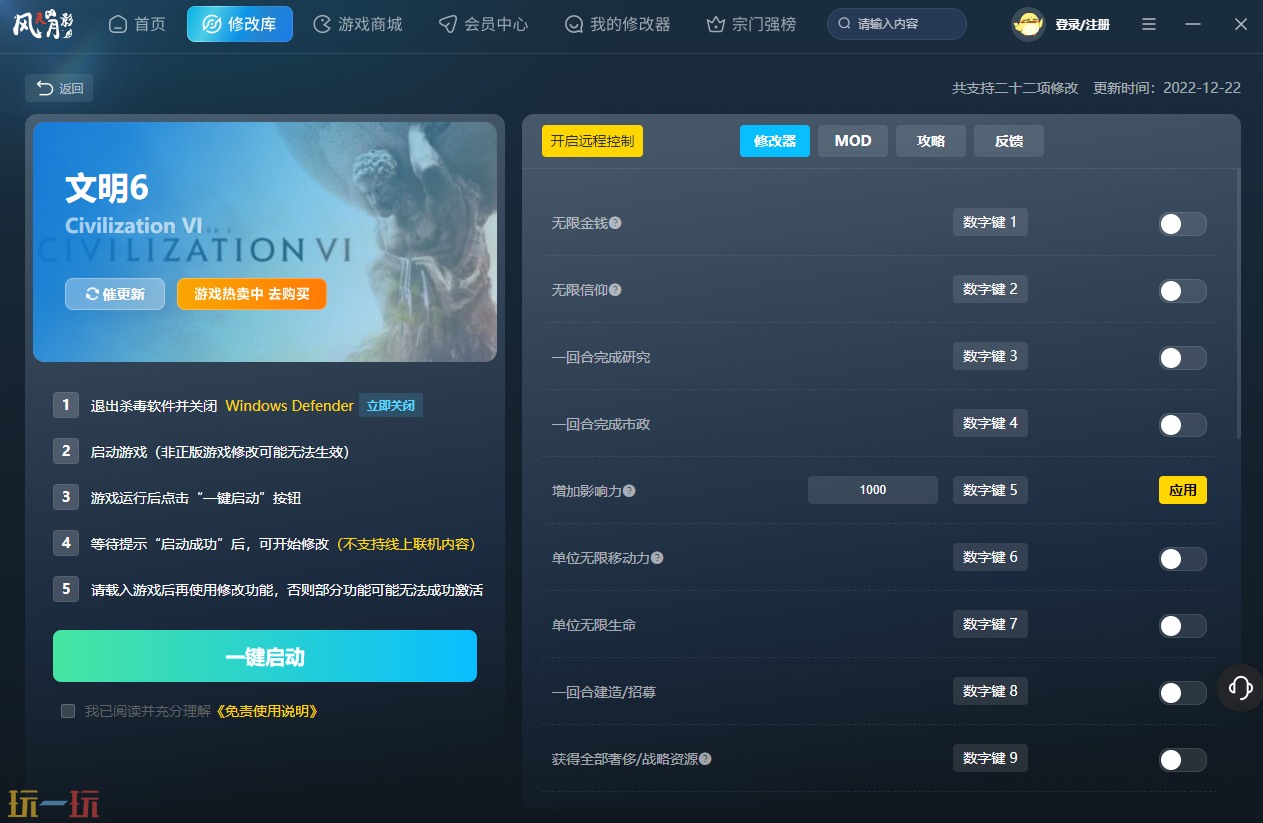Open the 《免责使用说明》 link
The width and height of the screenshot is (1263, 823).
coord(267,711)
